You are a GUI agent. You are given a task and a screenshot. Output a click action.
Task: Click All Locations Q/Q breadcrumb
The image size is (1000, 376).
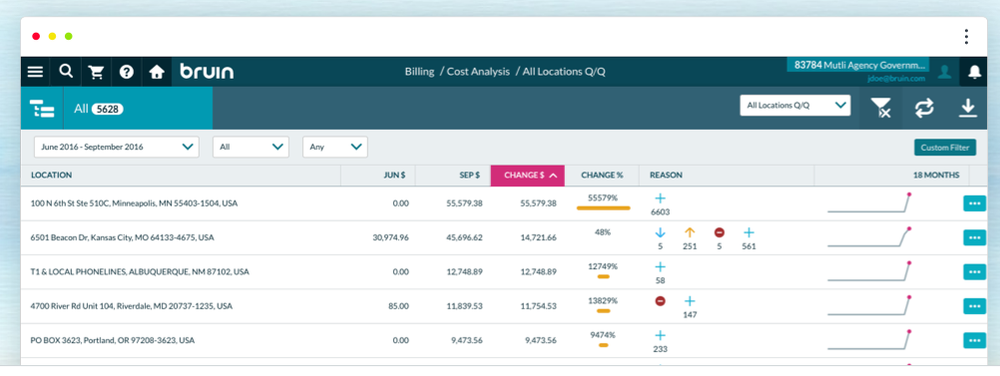point(564,72)
